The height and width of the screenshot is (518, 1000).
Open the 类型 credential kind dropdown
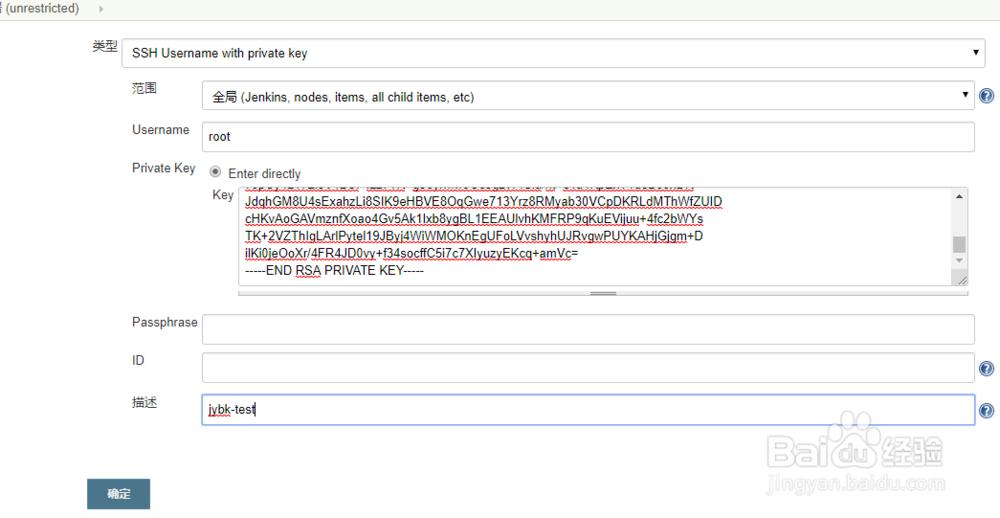(x=553, y=53)
